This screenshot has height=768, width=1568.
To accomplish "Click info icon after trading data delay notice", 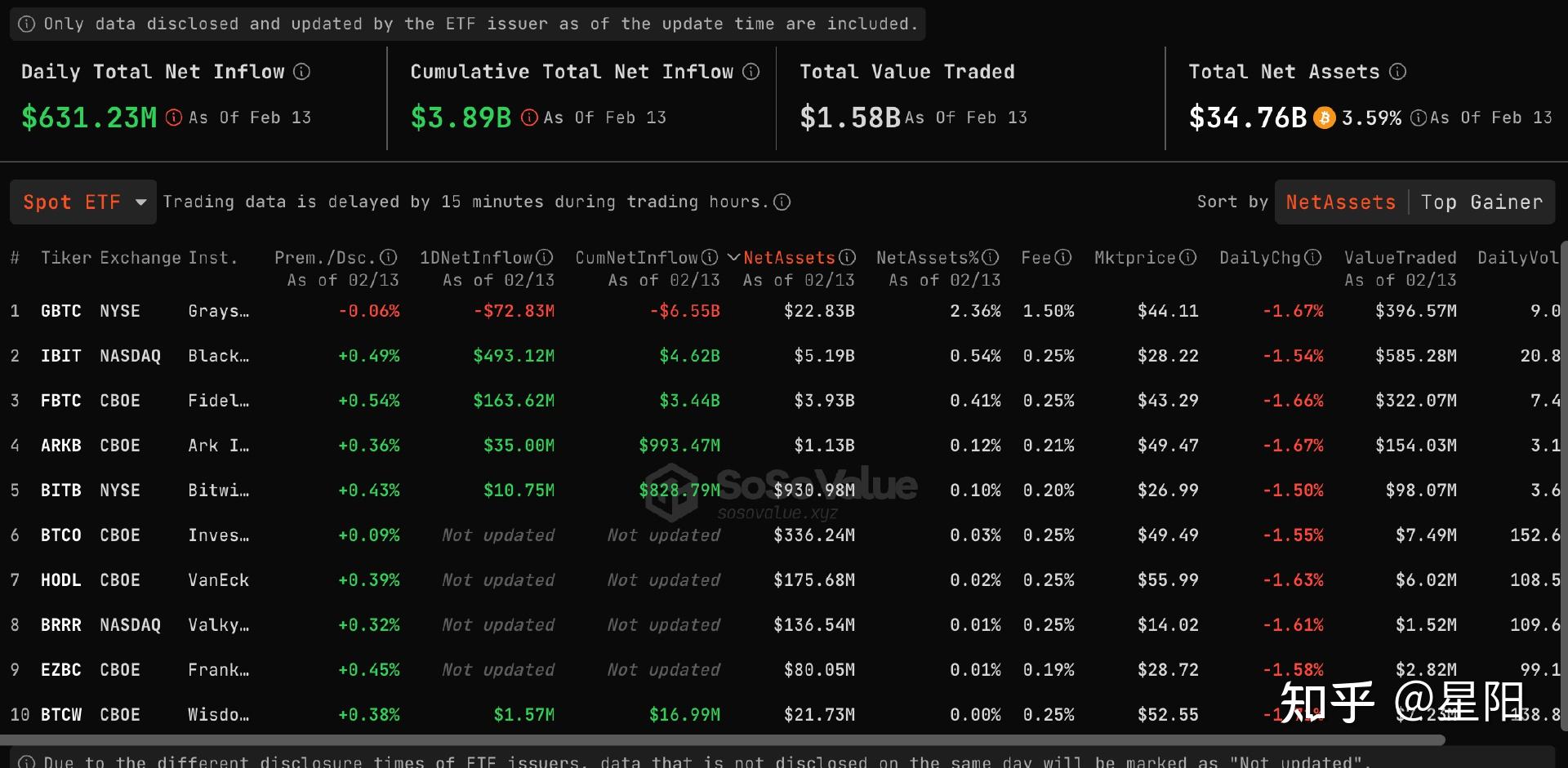I will tap(782, 202).
